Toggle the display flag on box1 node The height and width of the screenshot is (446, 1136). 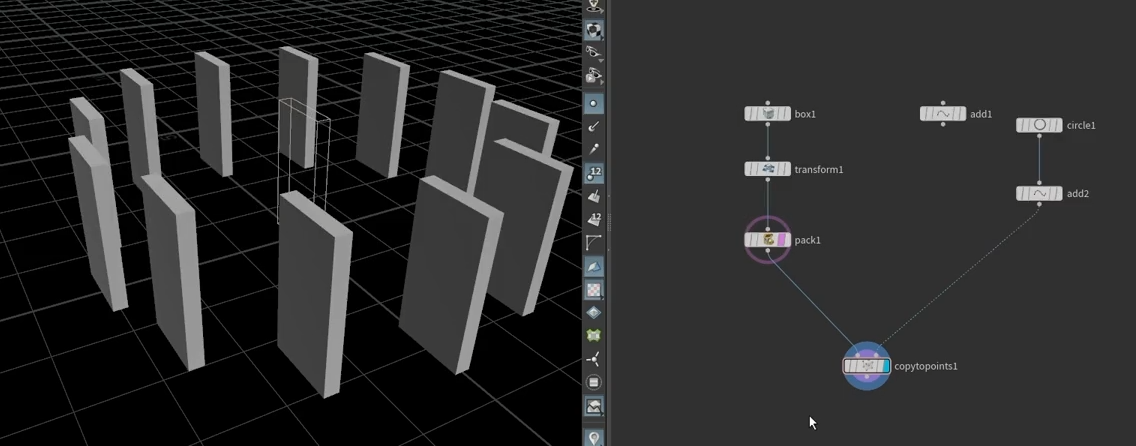[786, 114]
